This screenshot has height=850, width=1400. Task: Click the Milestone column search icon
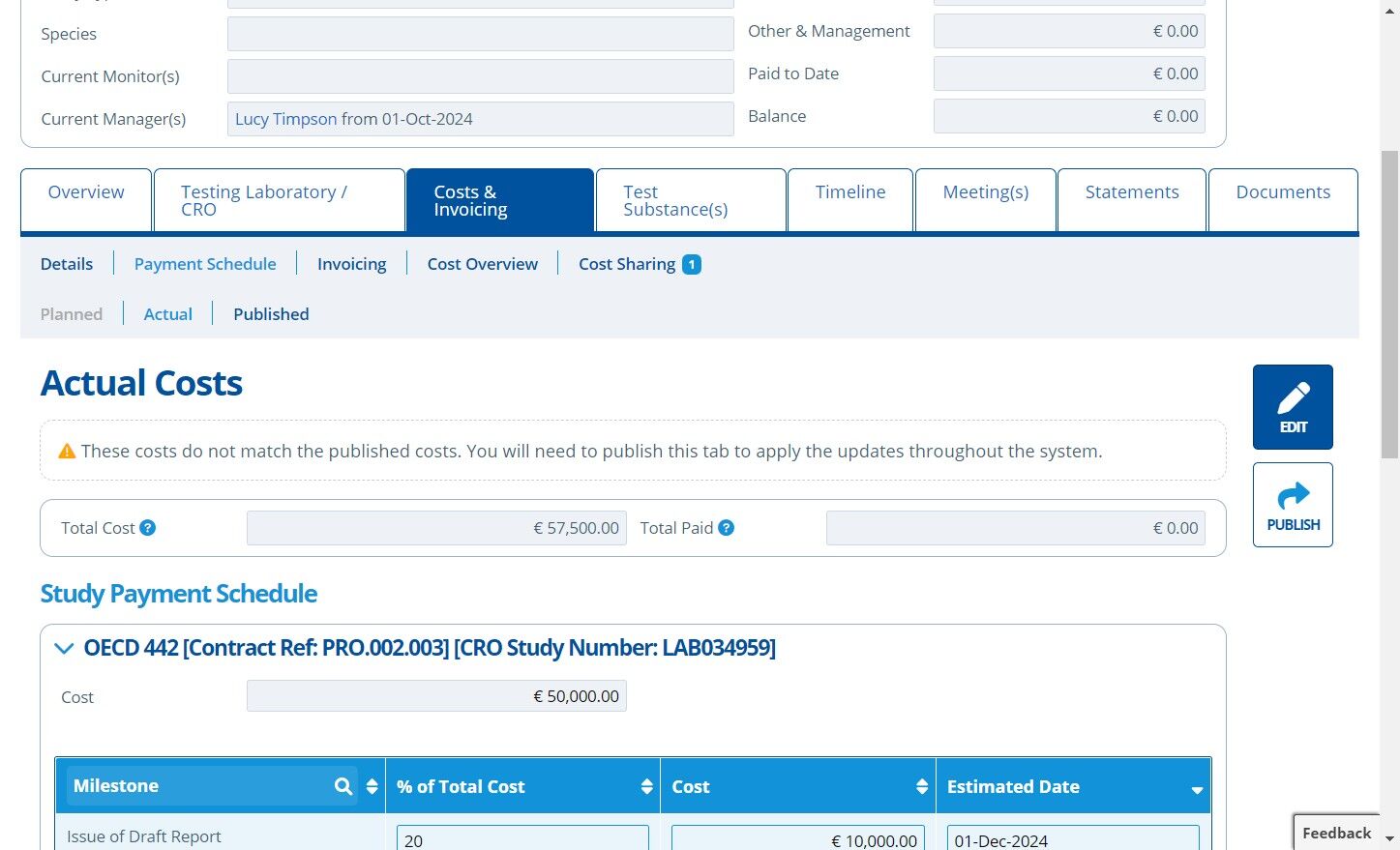[343, 786]
